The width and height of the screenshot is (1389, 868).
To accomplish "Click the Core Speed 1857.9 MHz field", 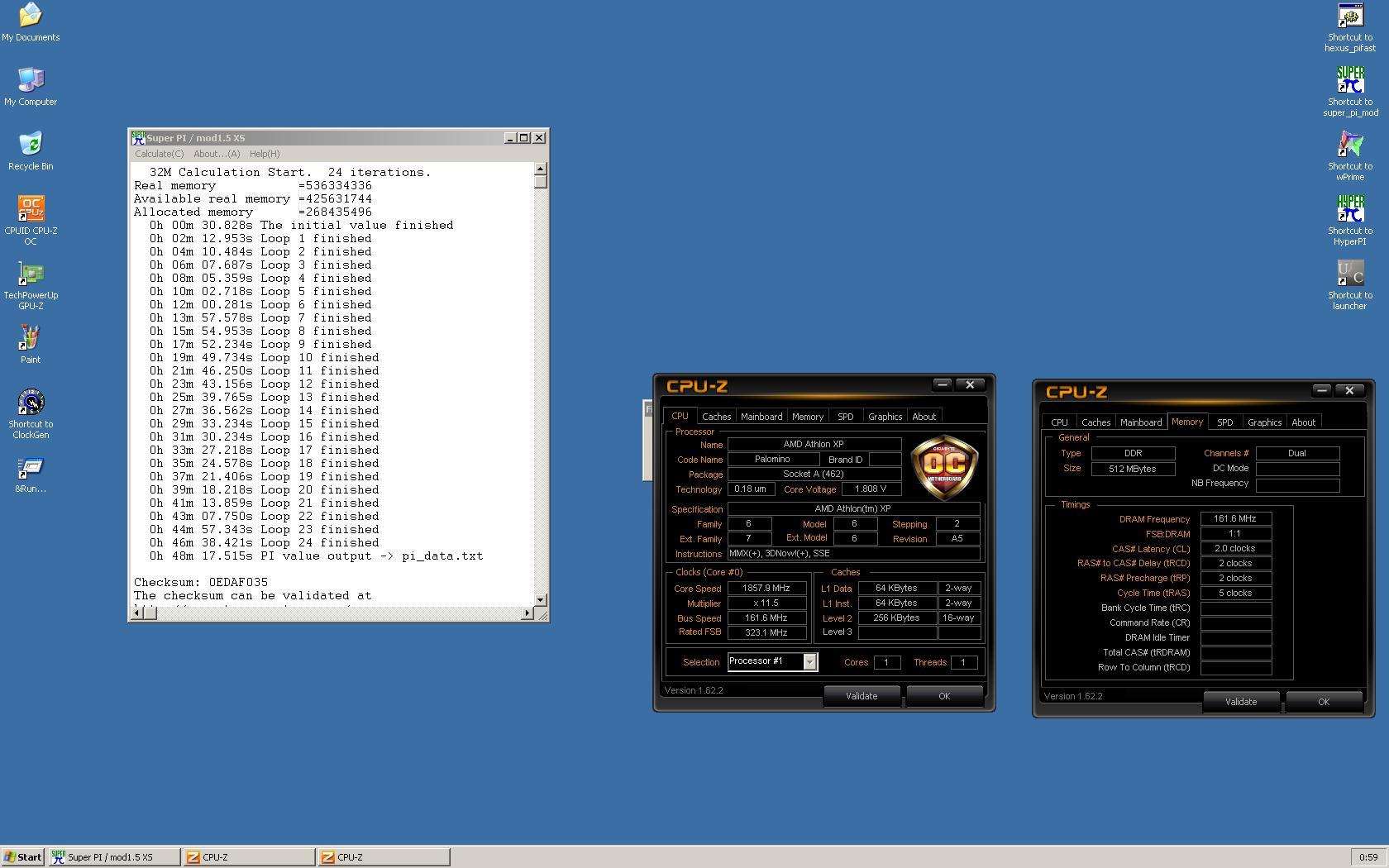I will tap(766, 589).
